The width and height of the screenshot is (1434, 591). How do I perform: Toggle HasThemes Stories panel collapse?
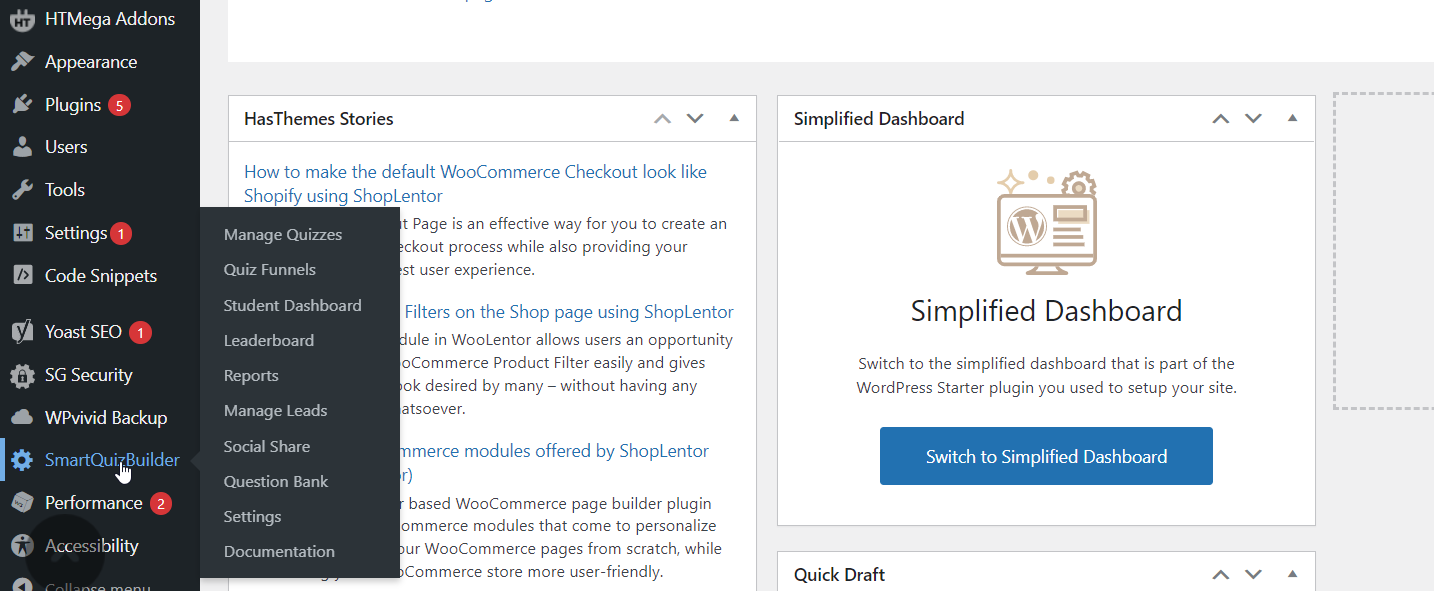coord(734,118)
